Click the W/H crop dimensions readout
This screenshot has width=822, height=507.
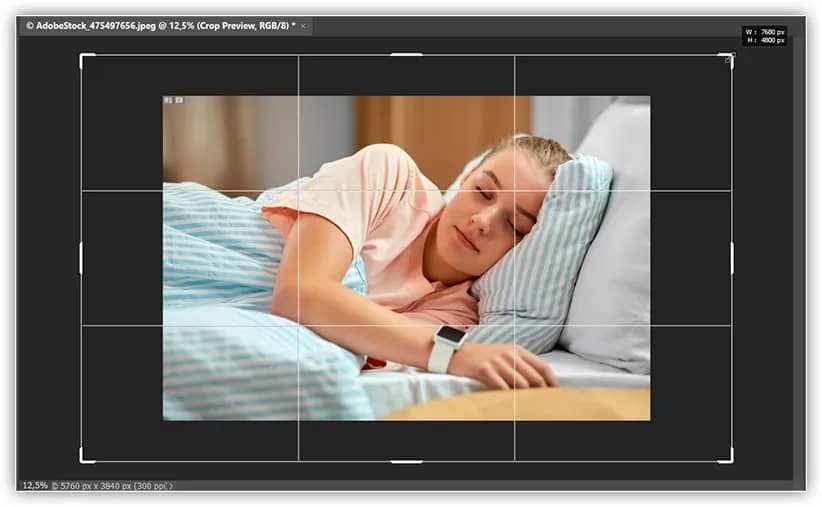click(765, 36)
